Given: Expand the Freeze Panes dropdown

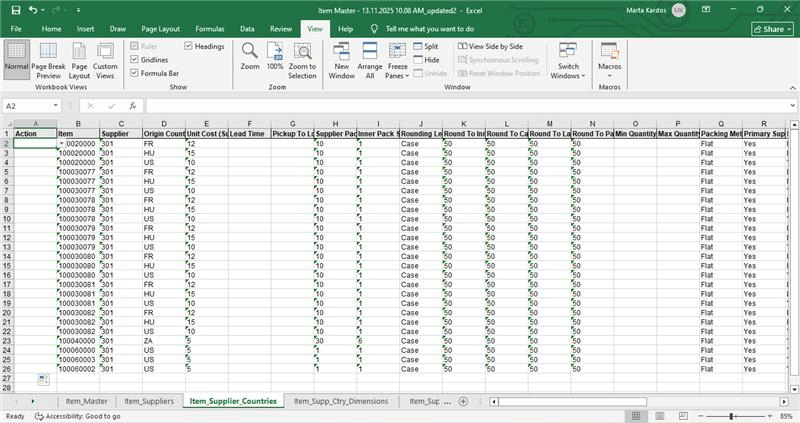Looking at the screenshot, I should 397,61.
